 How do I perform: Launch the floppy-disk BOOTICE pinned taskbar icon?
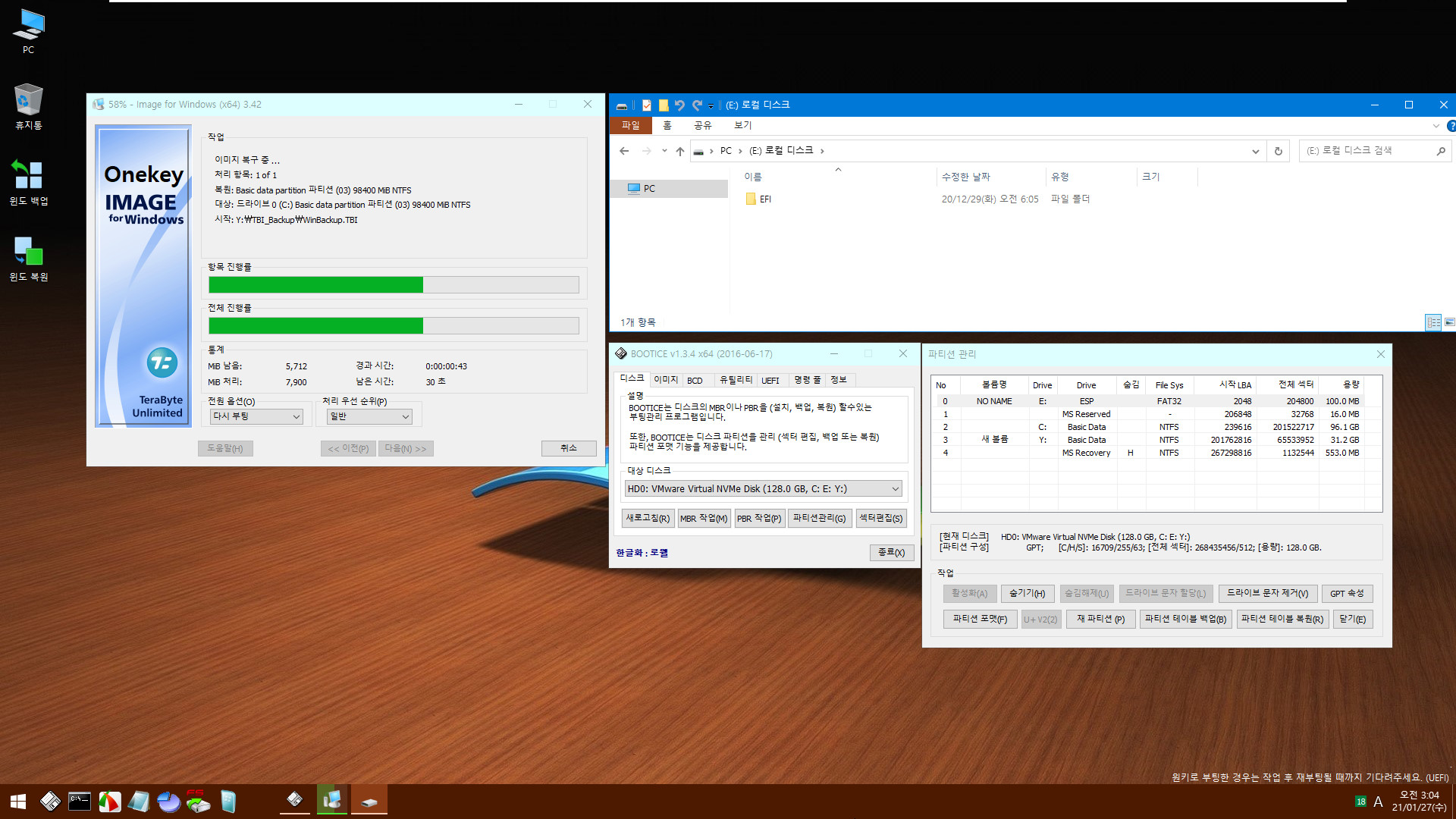(50, 802)
